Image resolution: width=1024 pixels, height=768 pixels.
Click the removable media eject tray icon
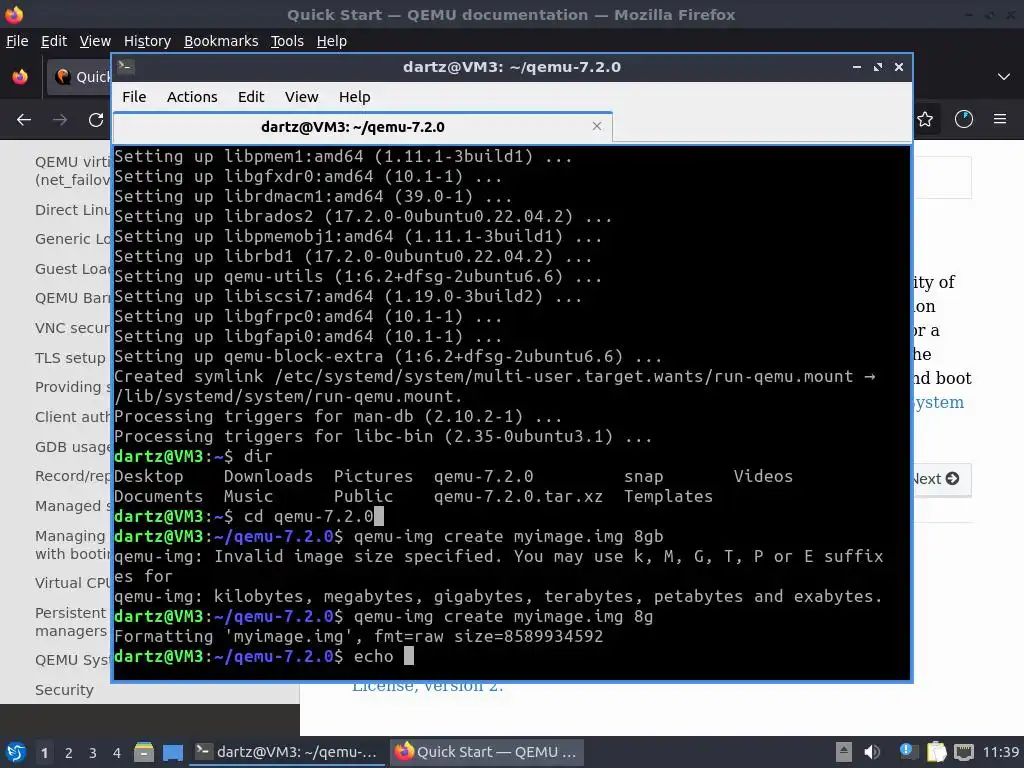[844, 752]
